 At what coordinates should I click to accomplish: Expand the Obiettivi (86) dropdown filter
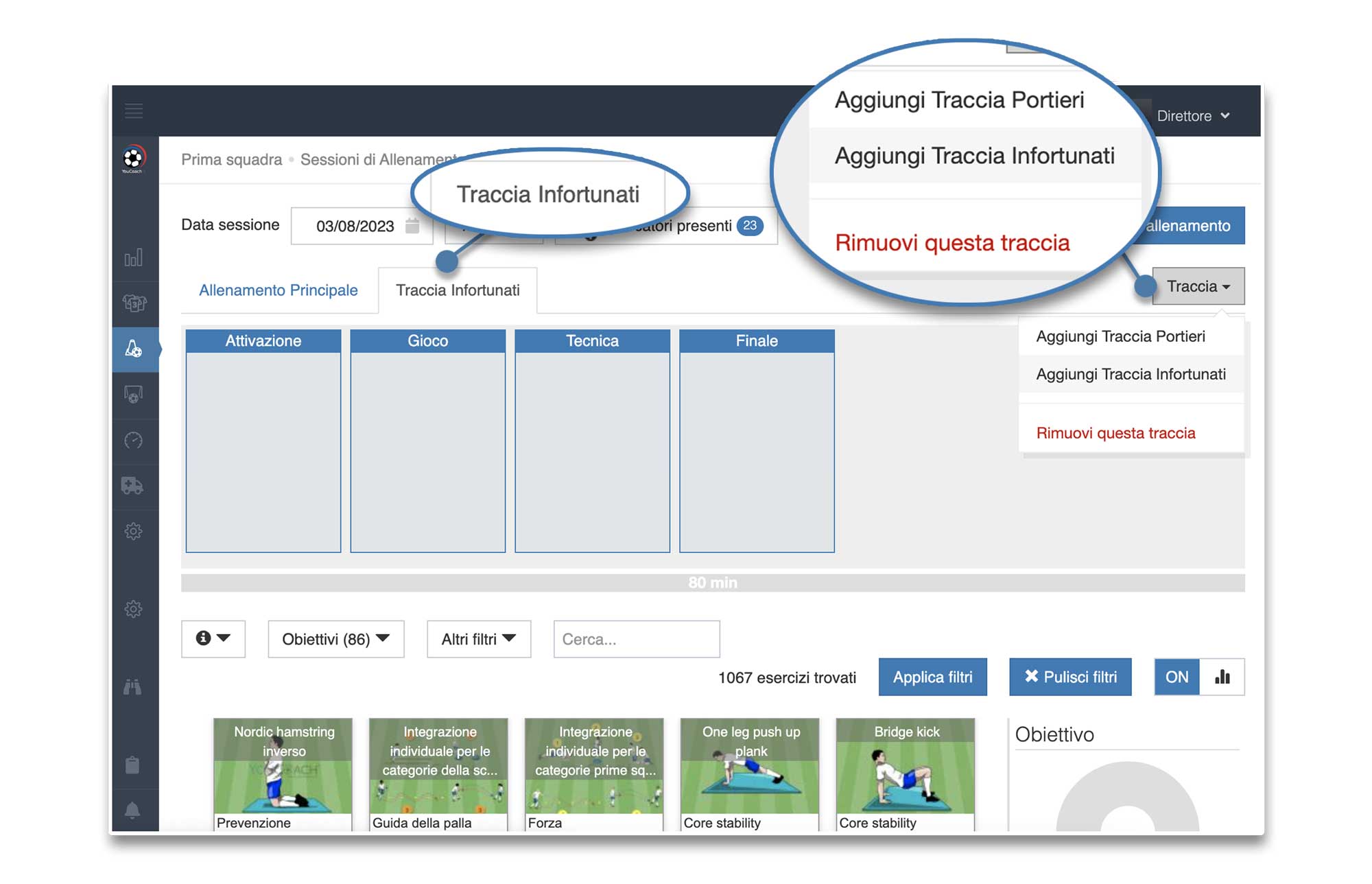pyautogui.click(x=336, y=639)
